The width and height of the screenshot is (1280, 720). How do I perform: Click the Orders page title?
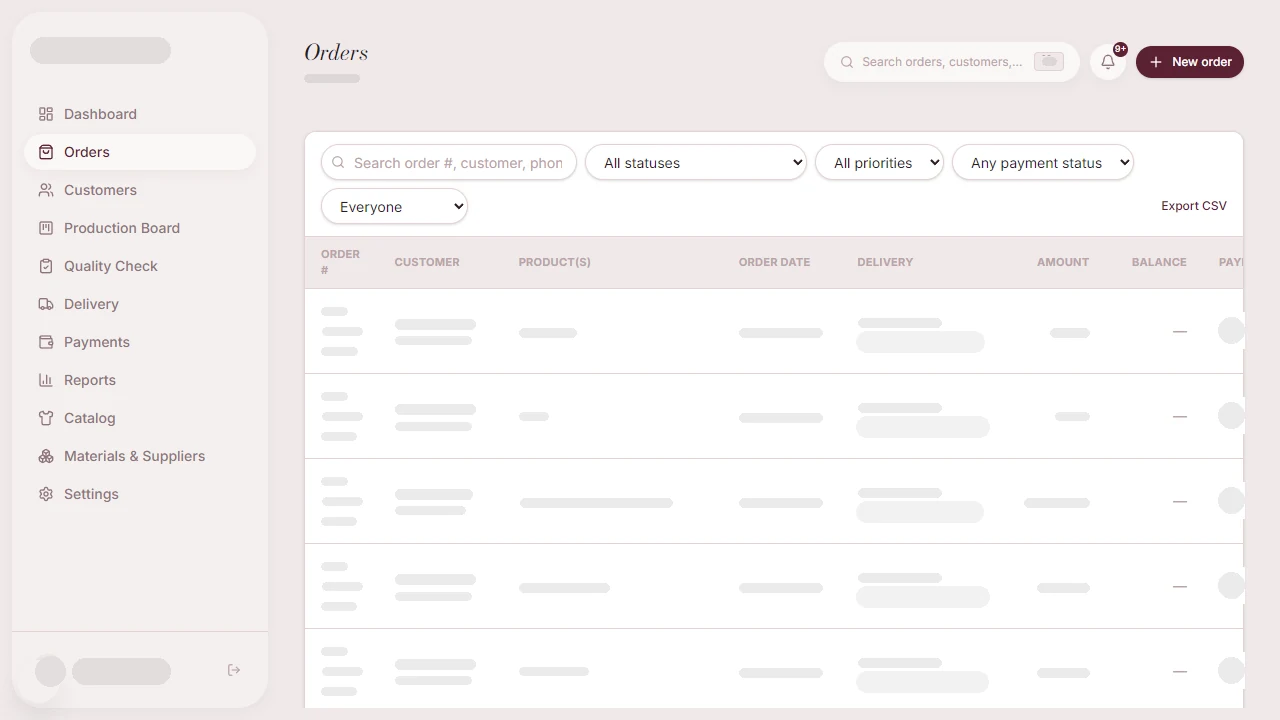tap(336, 53)
